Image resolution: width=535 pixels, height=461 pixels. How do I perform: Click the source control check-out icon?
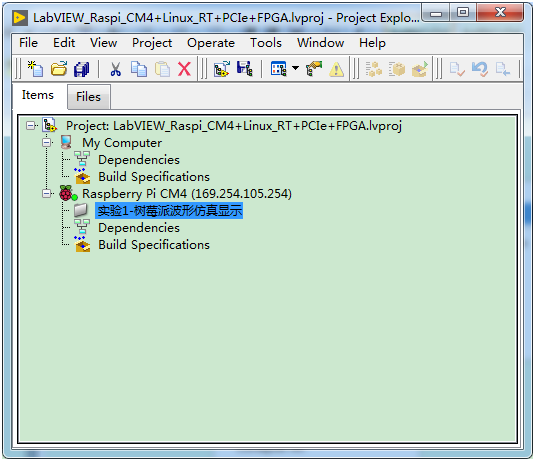pos(503,69)
